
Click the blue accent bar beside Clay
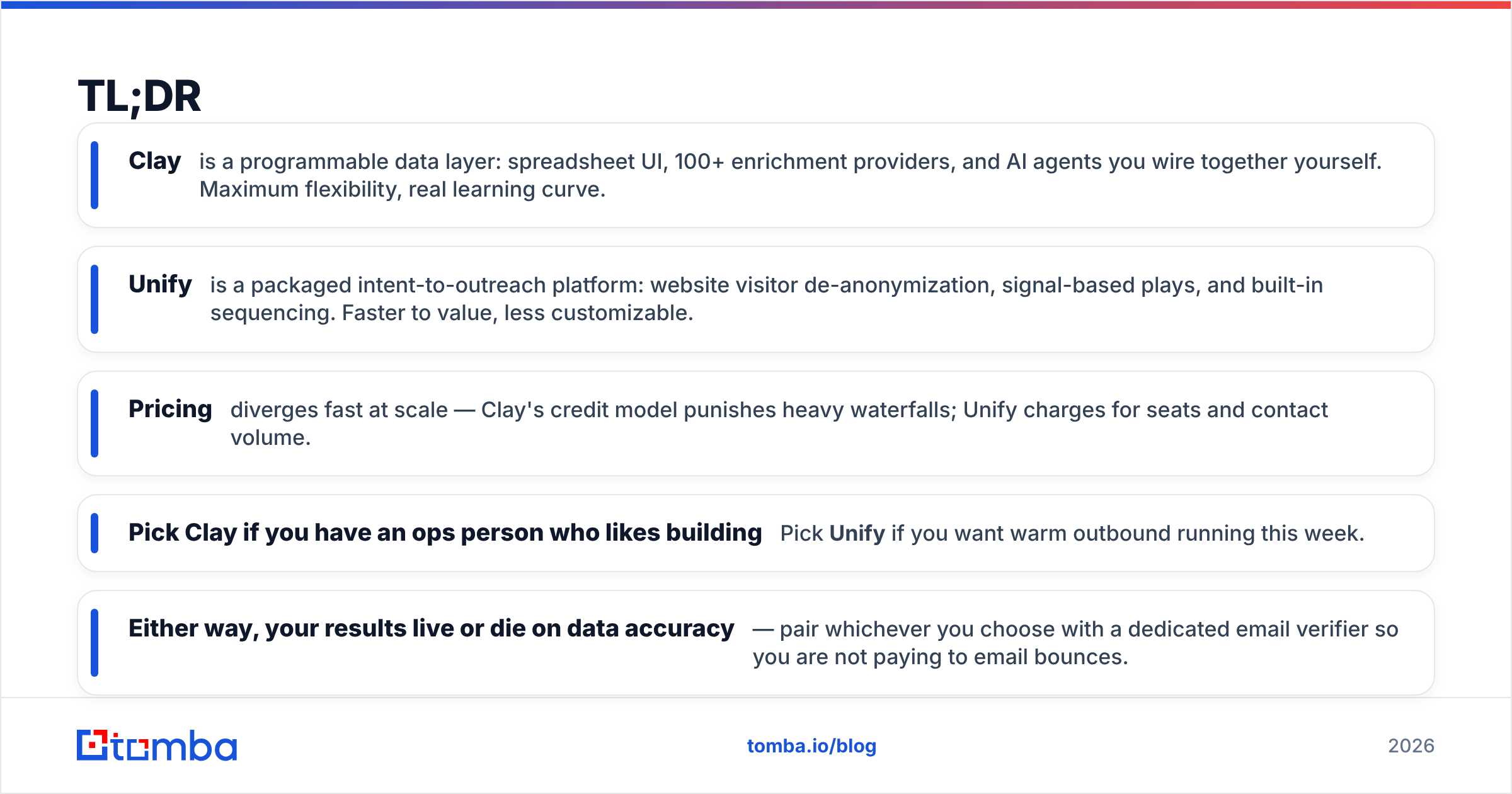click(x=94, y=175)
